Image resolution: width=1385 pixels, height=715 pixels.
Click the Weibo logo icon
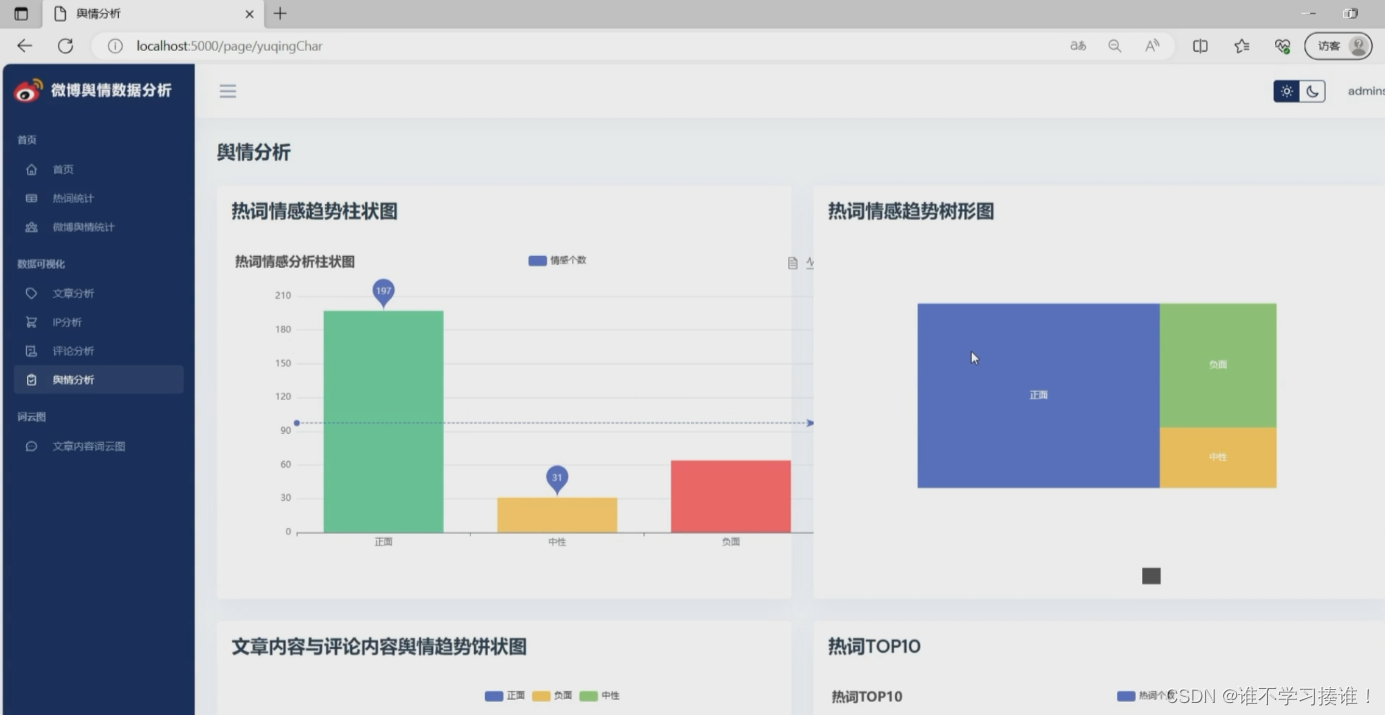[28, 91]
